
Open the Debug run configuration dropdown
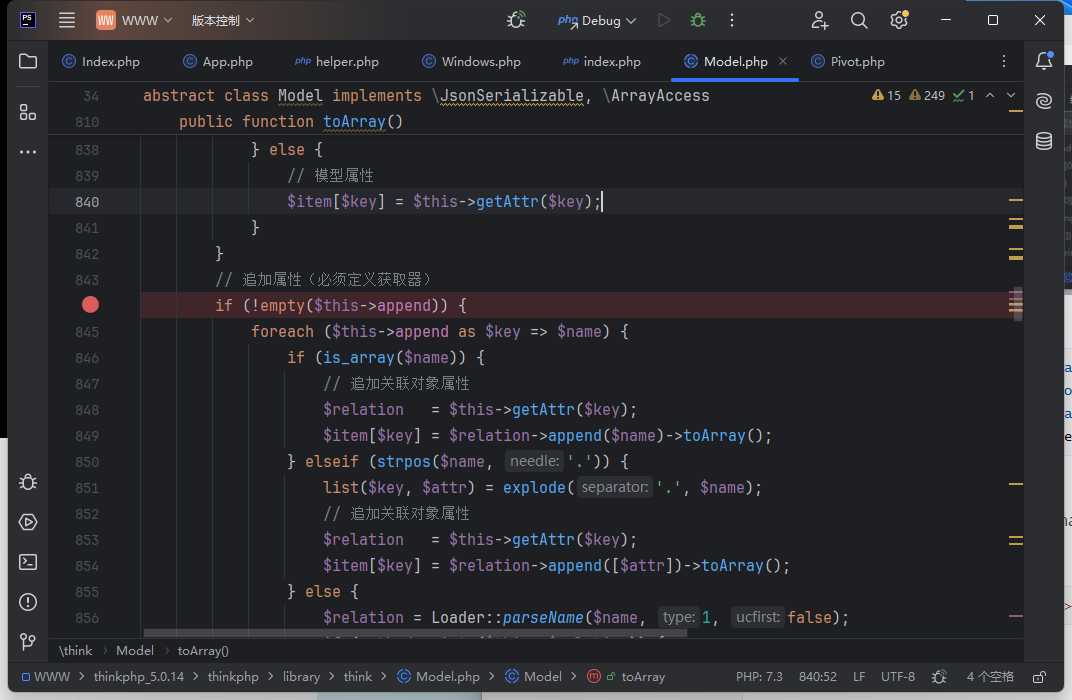[x=602, y=20]
